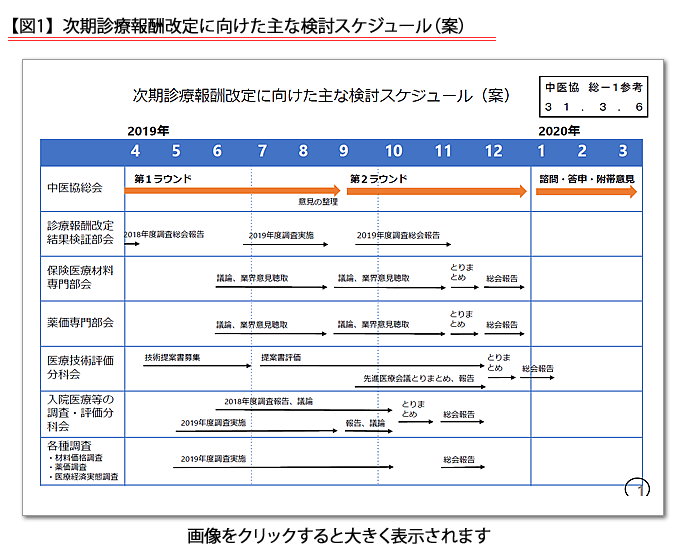Click the 技術提案書募集 text
Screen dimensions: 690x550
point(172,357)
